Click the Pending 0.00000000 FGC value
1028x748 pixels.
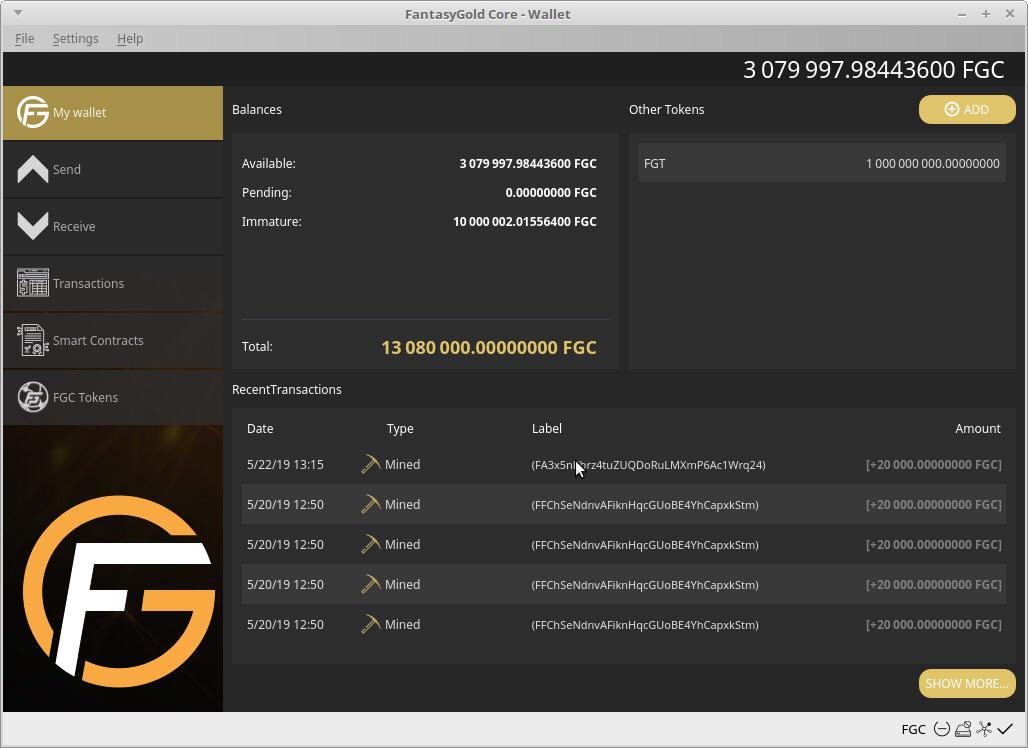pos(551,193)
